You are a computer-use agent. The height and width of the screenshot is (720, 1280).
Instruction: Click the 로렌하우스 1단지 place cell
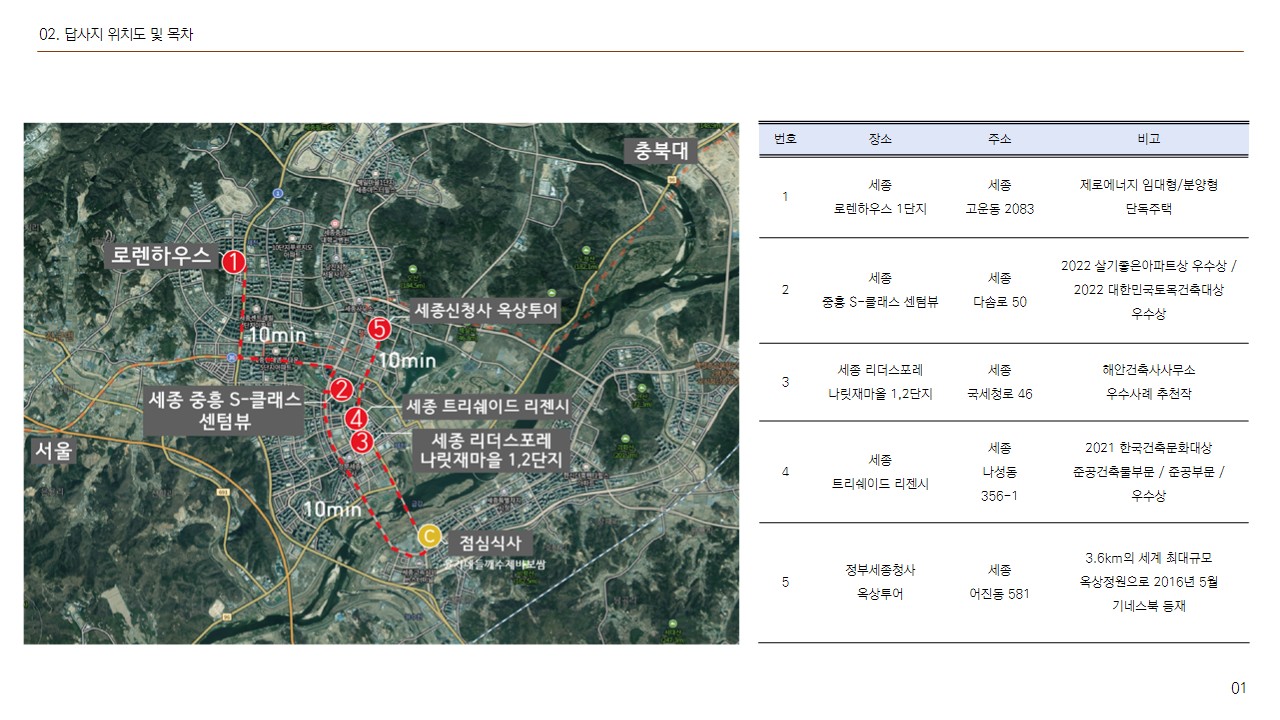pyautogui.click(x=880, y=197)
